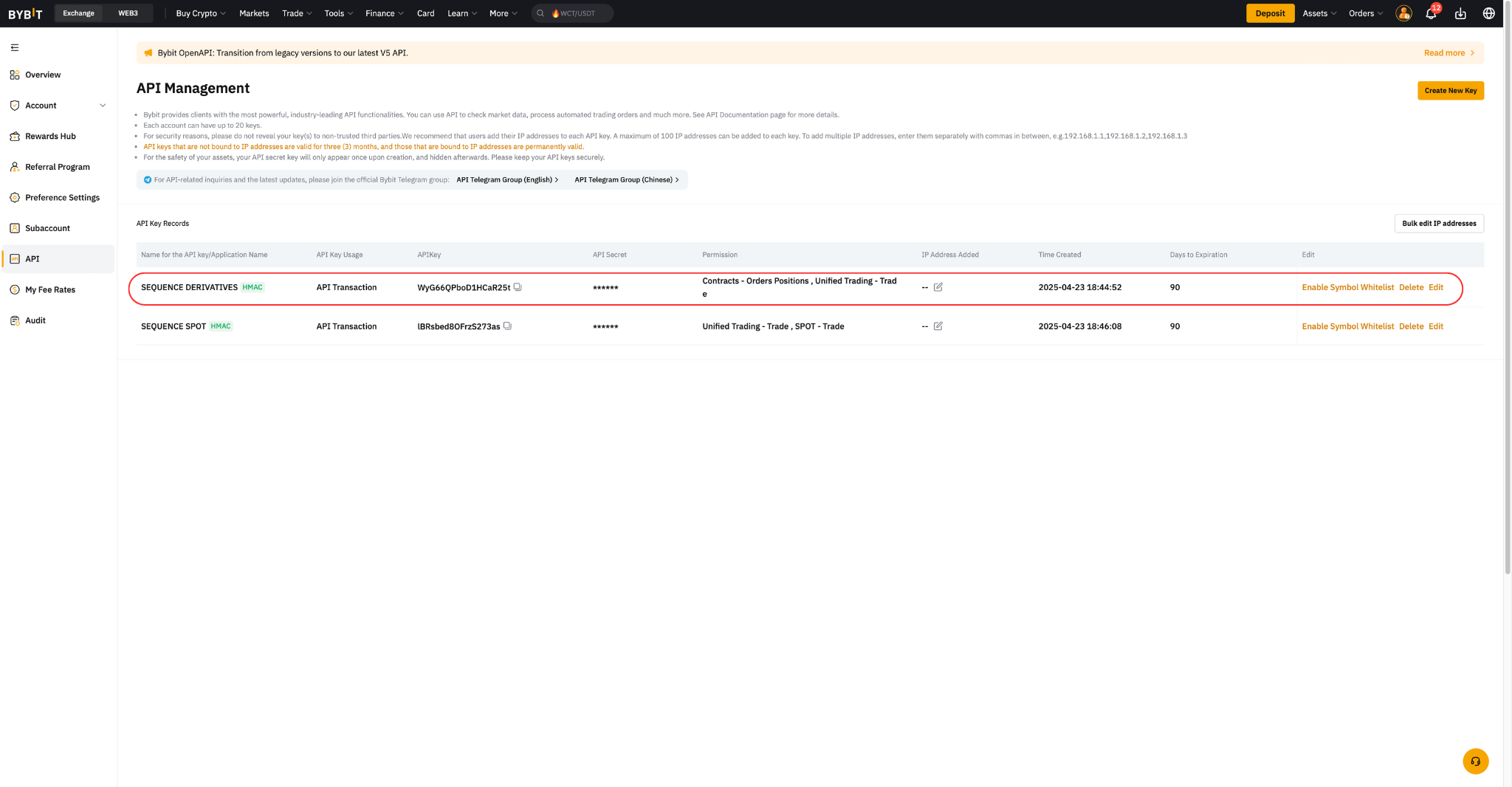Select API in the sidebar

(58, 259)
